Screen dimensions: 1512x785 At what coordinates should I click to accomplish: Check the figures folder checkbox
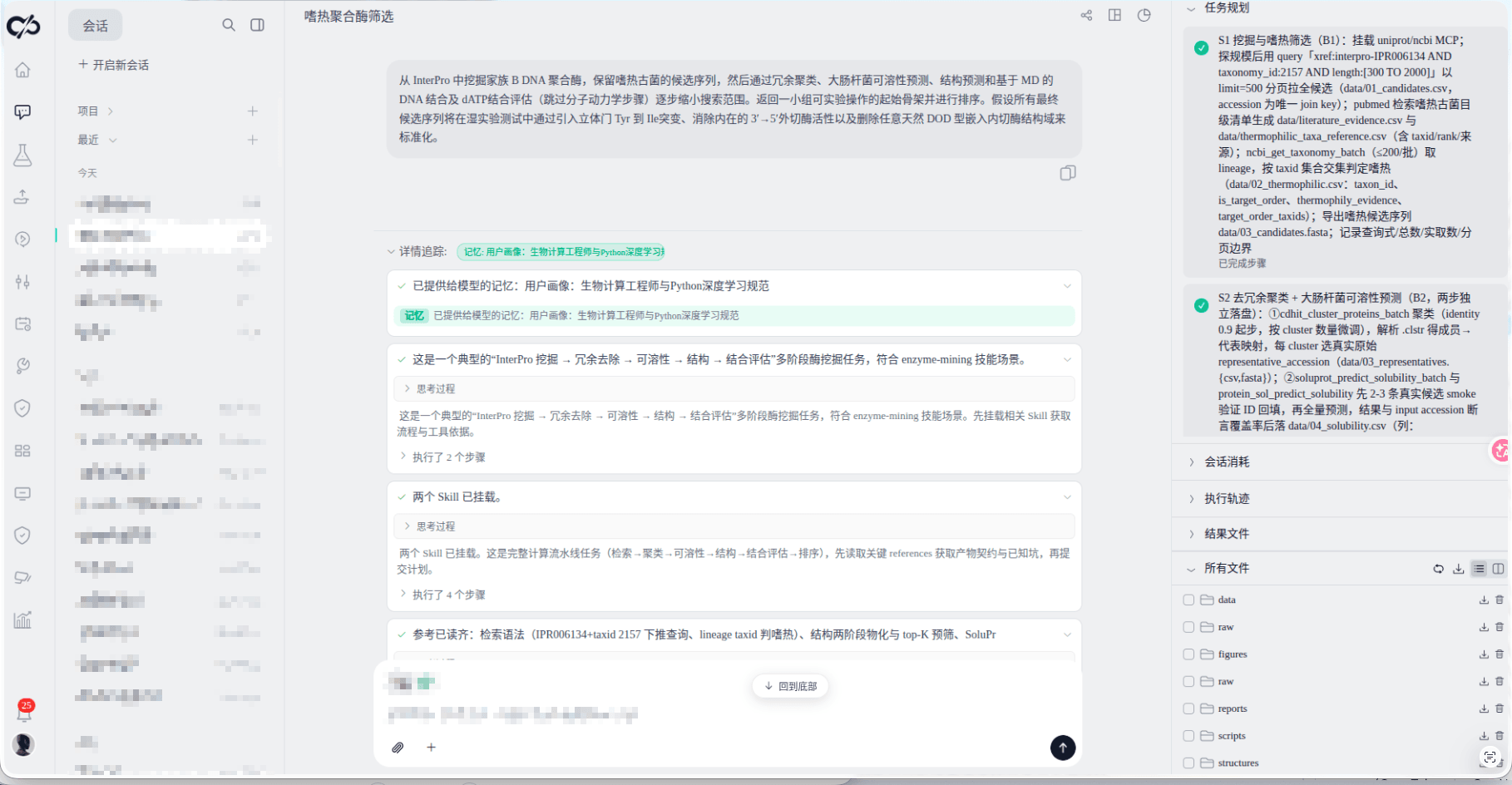tap(1188, 654)
